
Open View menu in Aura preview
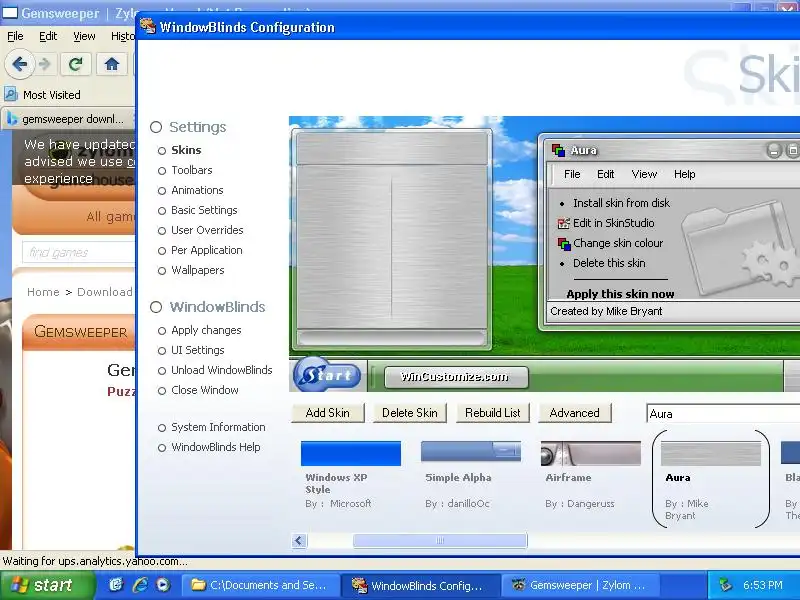point(644,174)
